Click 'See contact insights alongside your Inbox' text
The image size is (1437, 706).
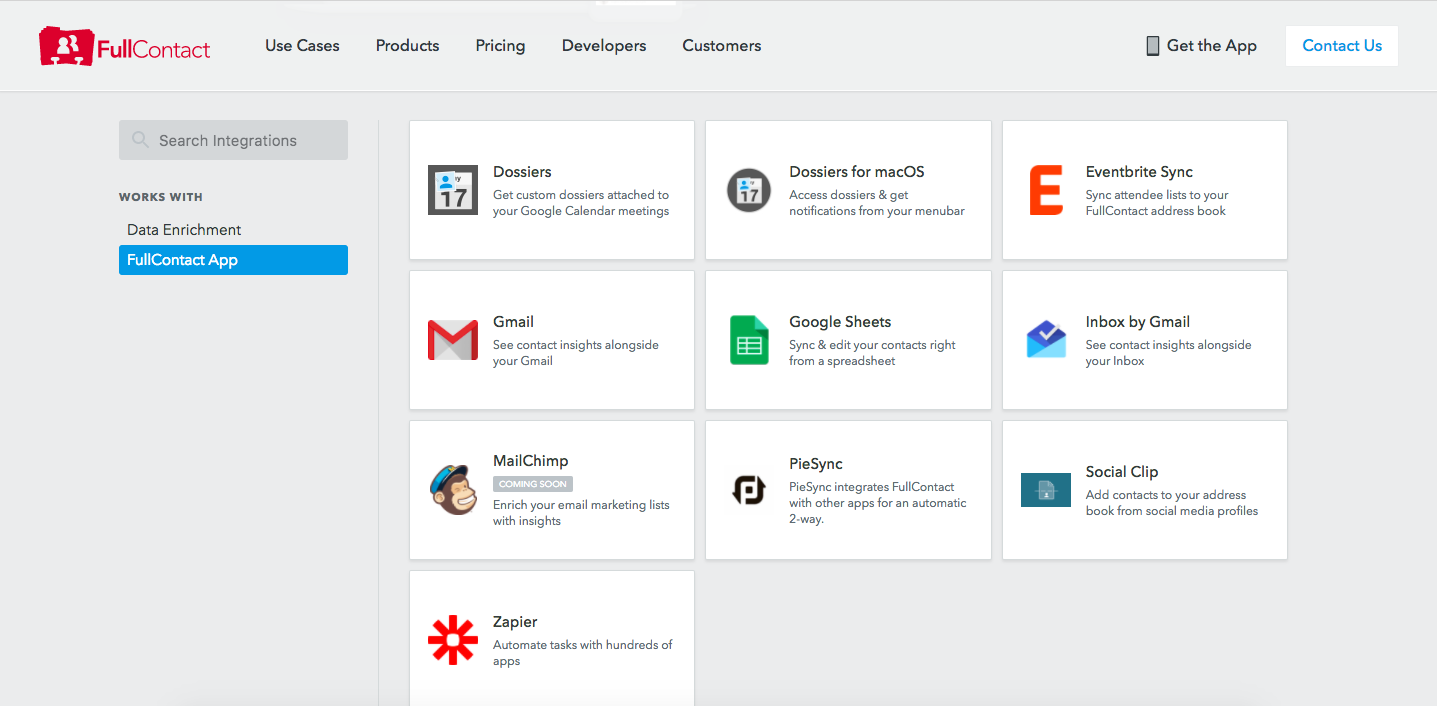[1169, 353]
